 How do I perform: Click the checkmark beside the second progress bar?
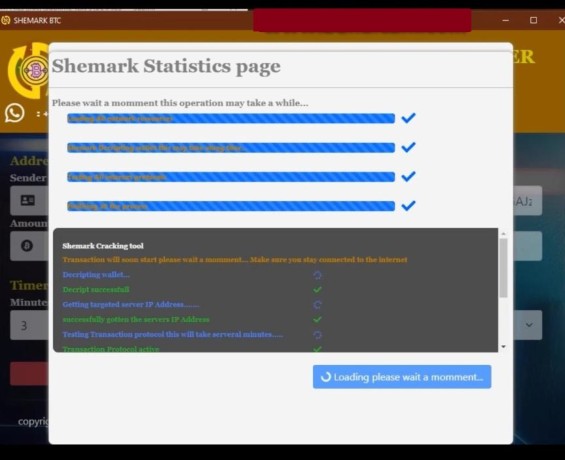pyautogui.click(x=408, y=147)
